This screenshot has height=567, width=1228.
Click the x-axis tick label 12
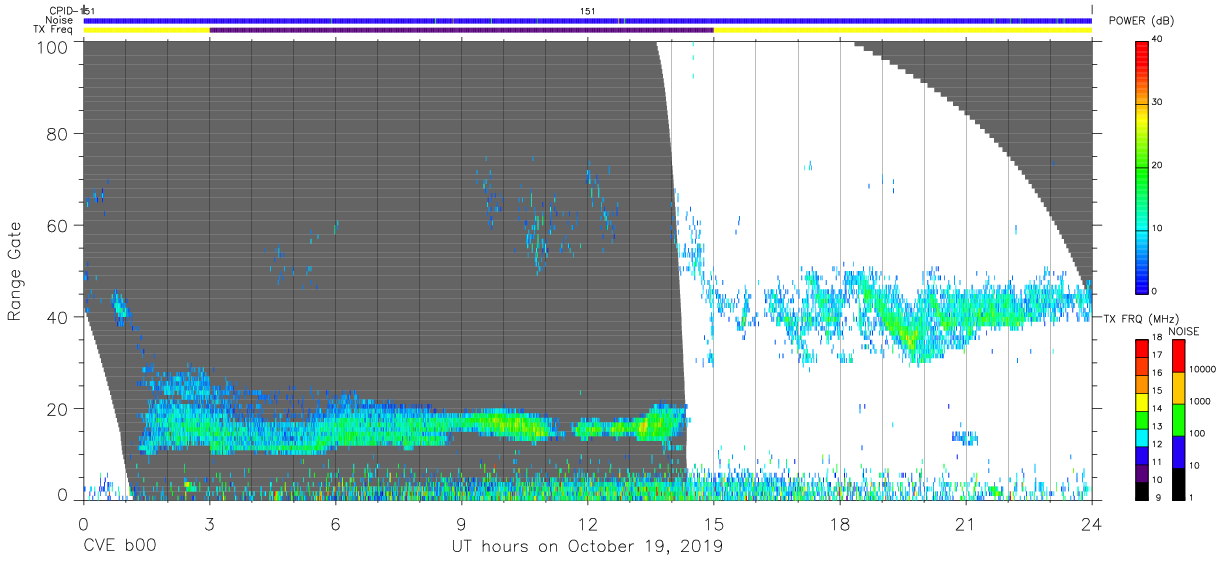[x=587, y=524]
